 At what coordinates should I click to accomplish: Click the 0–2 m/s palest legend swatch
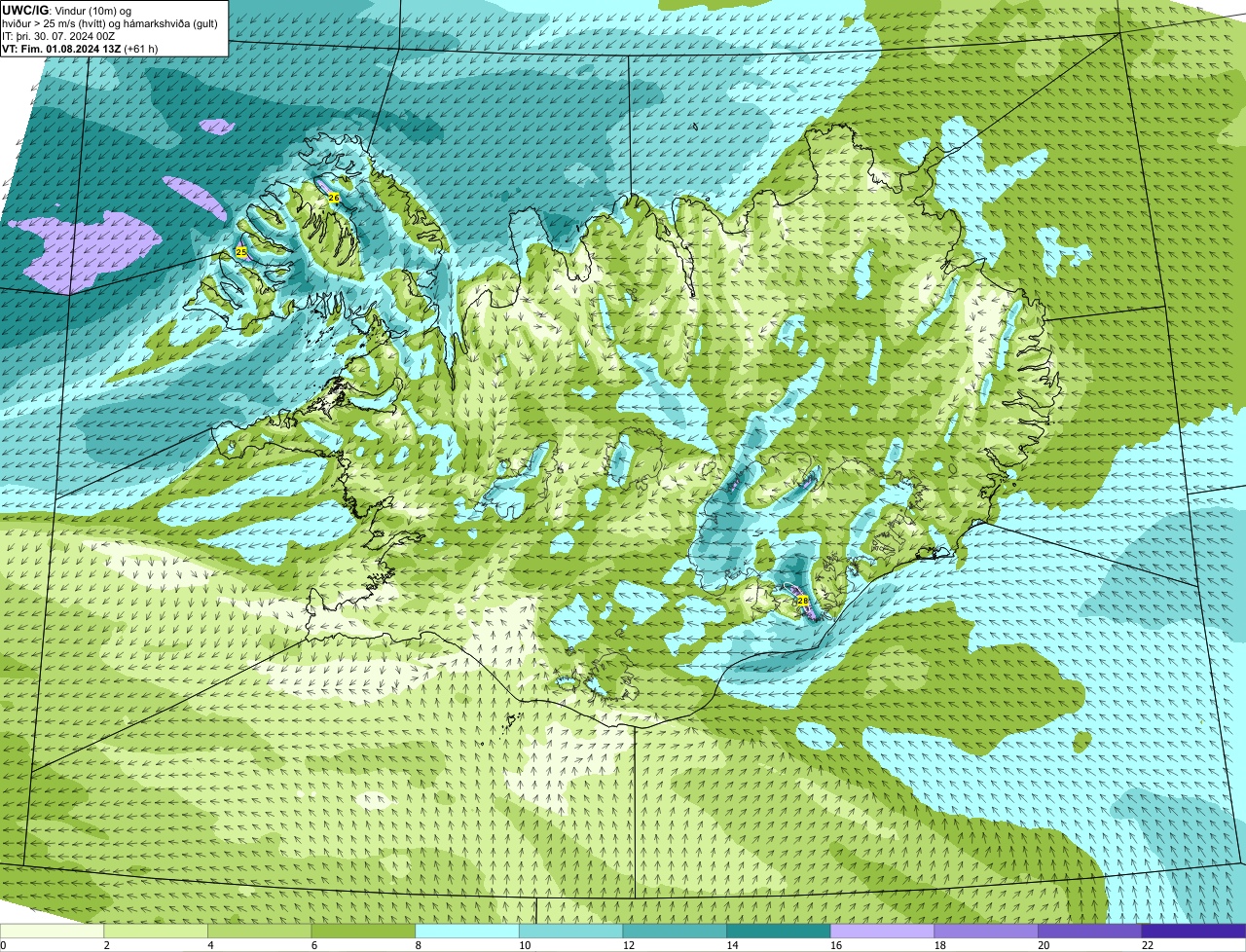(52, 931)
